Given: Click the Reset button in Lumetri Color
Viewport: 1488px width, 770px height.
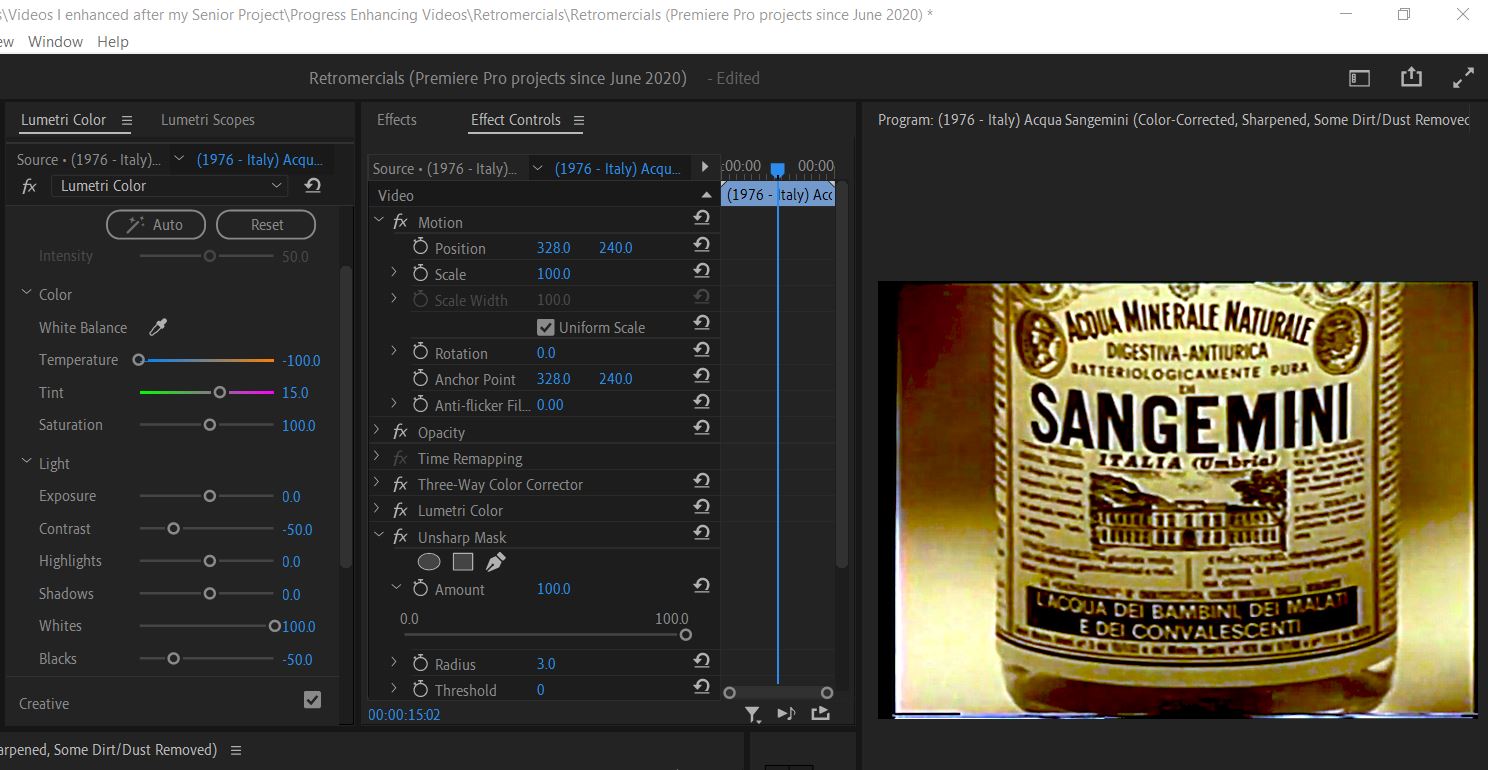Looking at the screenshot, I should tap(266, 224).
